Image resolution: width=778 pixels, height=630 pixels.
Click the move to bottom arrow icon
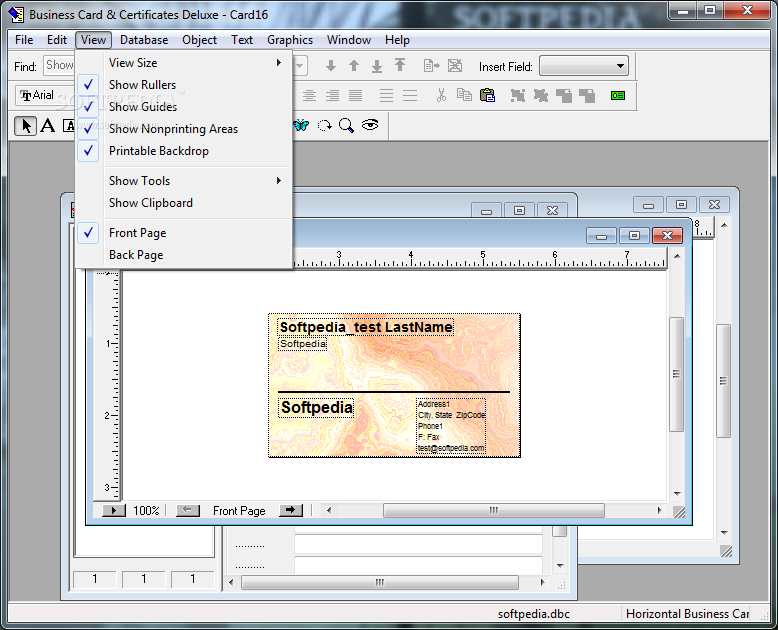point(377,65)
